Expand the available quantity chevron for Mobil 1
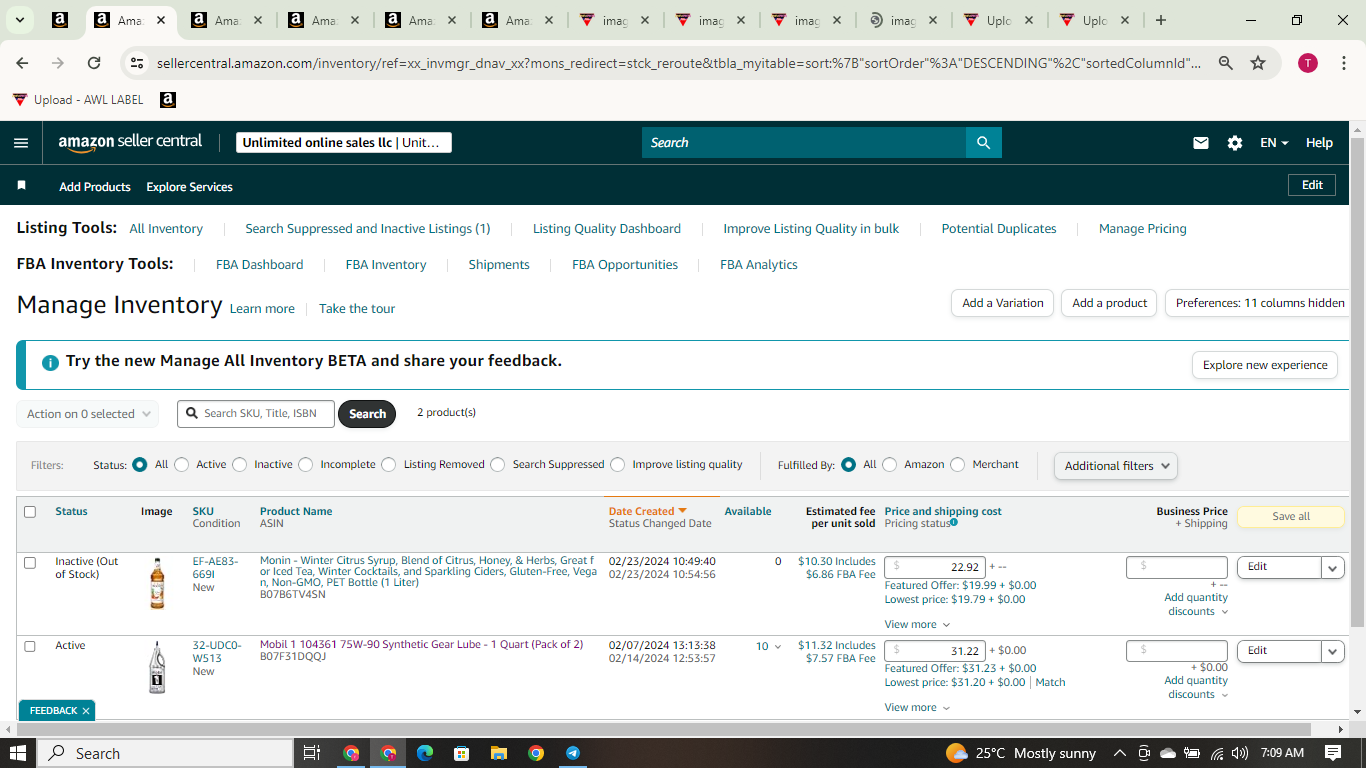This screenshot has height=768, width=1366. click(777, 647)
